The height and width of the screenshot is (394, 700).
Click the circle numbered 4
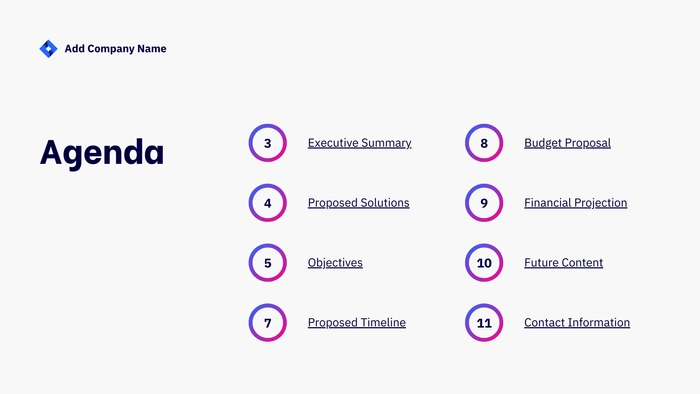[267, 203]
